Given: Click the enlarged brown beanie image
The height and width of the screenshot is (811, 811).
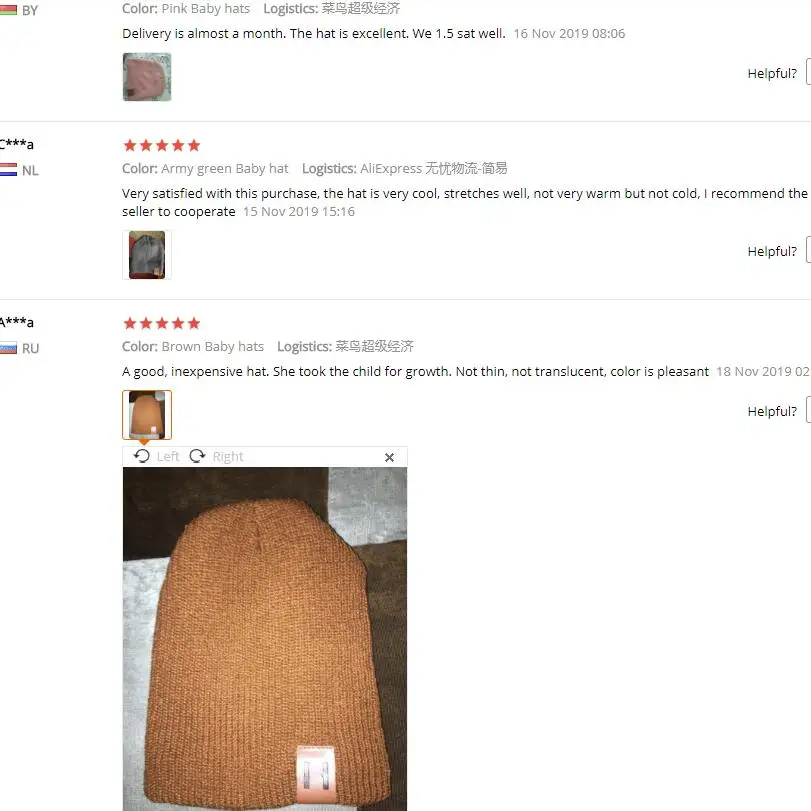Looking at the screenshot, I should tap(265, 639).
